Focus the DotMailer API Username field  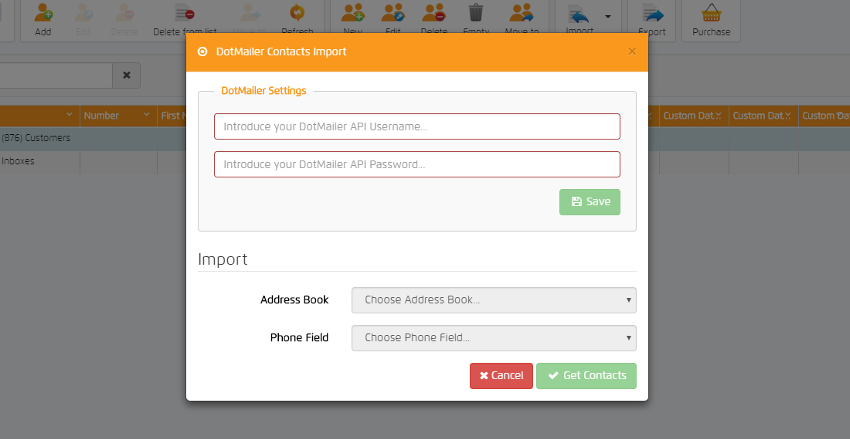tap(417, 126)
